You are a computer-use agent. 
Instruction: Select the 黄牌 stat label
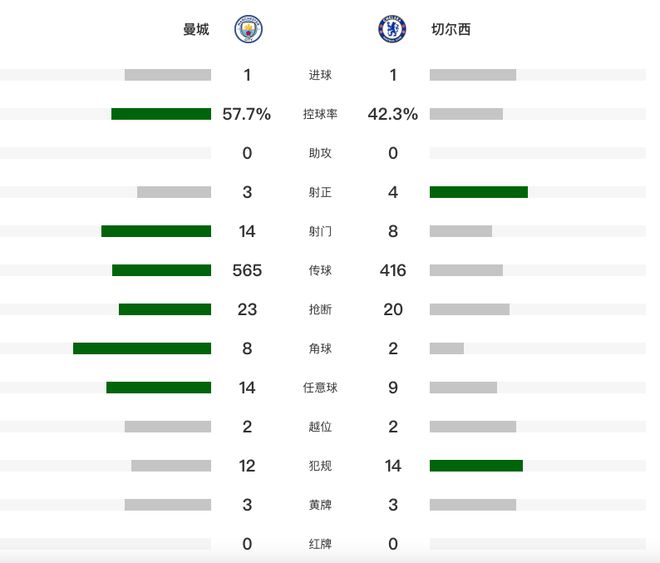tap(320, 504)
